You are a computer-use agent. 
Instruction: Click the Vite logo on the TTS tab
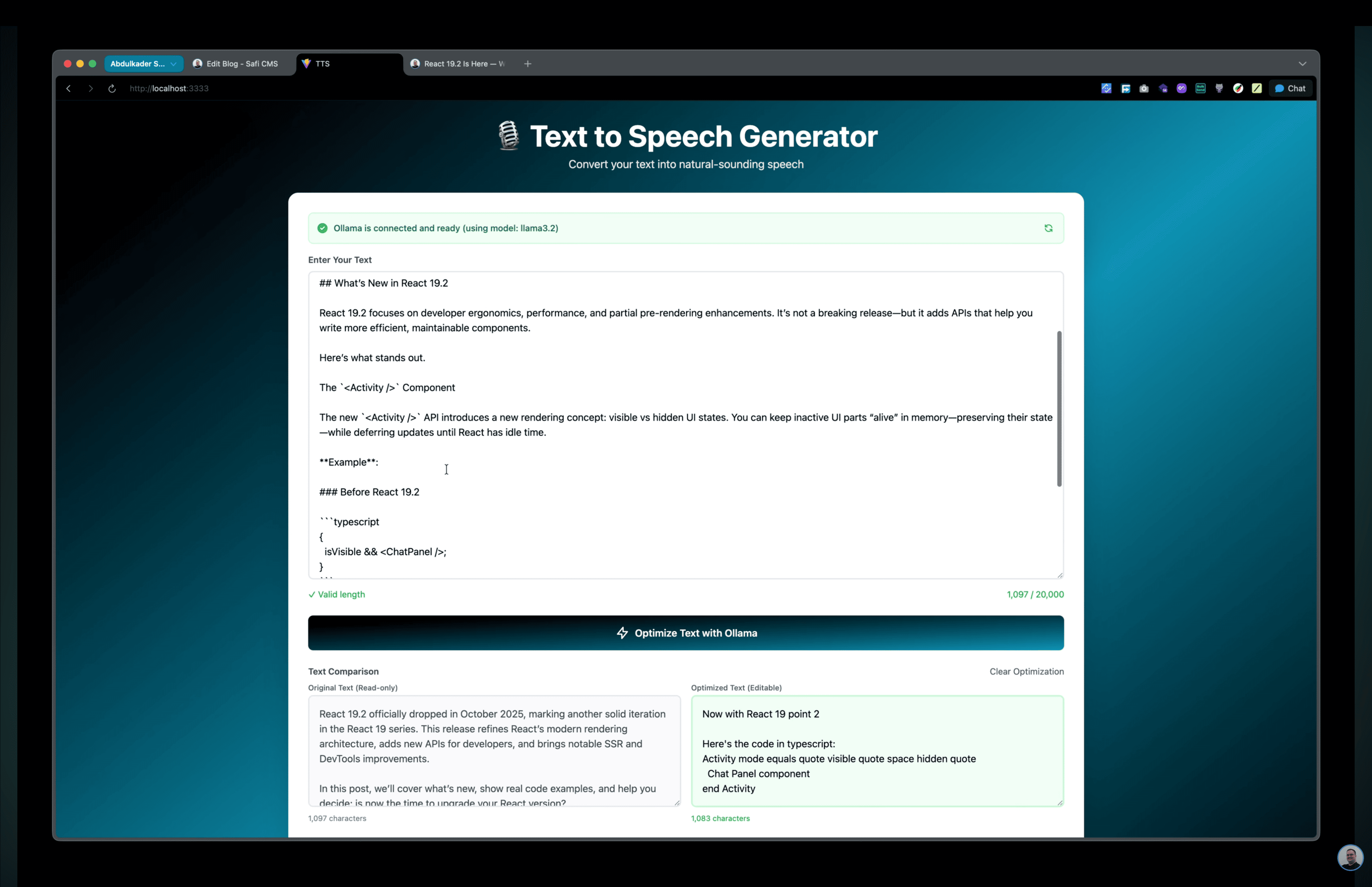[x=306, y=63]
